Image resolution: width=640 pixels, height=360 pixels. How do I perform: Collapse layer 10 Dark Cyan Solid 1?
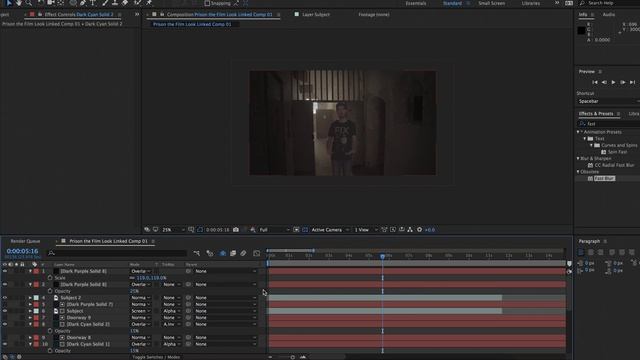[30, 344]
